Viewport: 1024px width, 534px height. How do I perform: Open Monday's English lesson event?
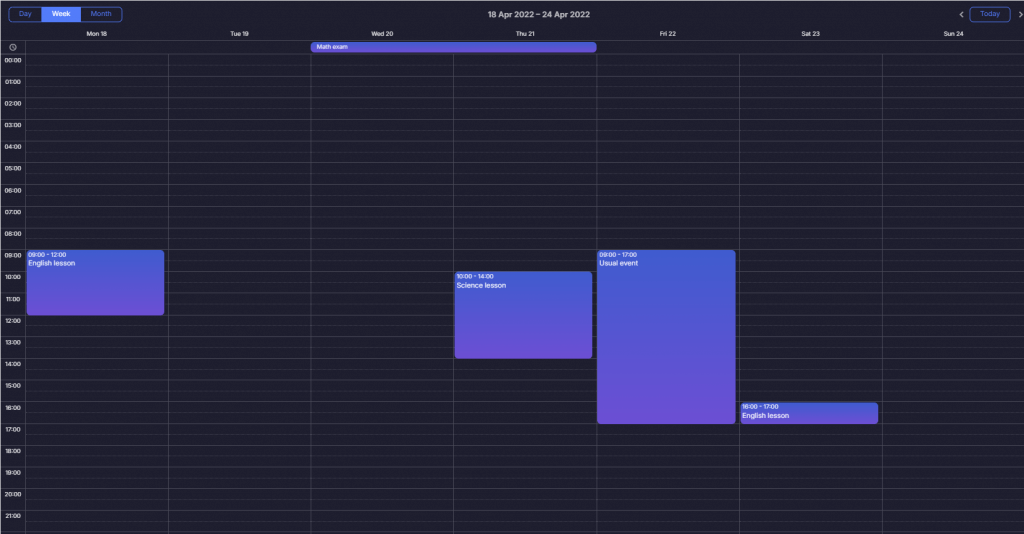[x=95, y=283]
